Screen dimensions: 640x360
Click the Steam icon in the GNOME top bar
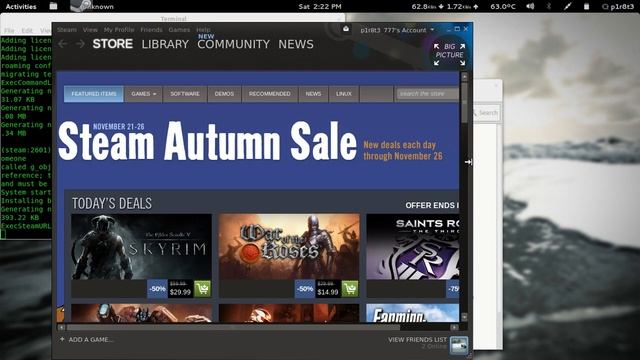[x=81, y=6]
